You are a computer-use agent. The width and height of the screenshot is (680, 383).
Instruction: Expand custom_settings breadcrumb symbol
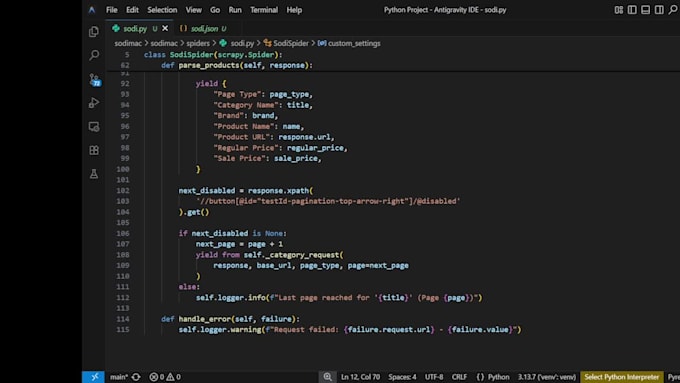tap(349, 43)
